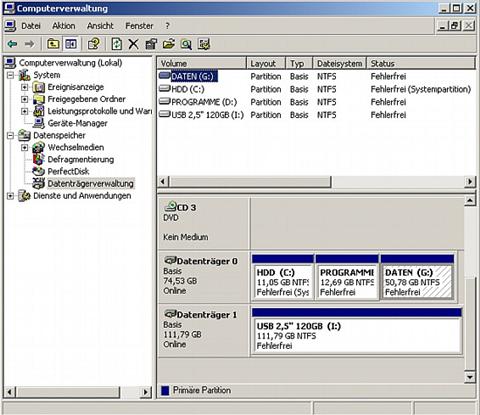The image size is (480, 415).
Task: Sort by the Typ column header
Action: click(x=299, y=63)
